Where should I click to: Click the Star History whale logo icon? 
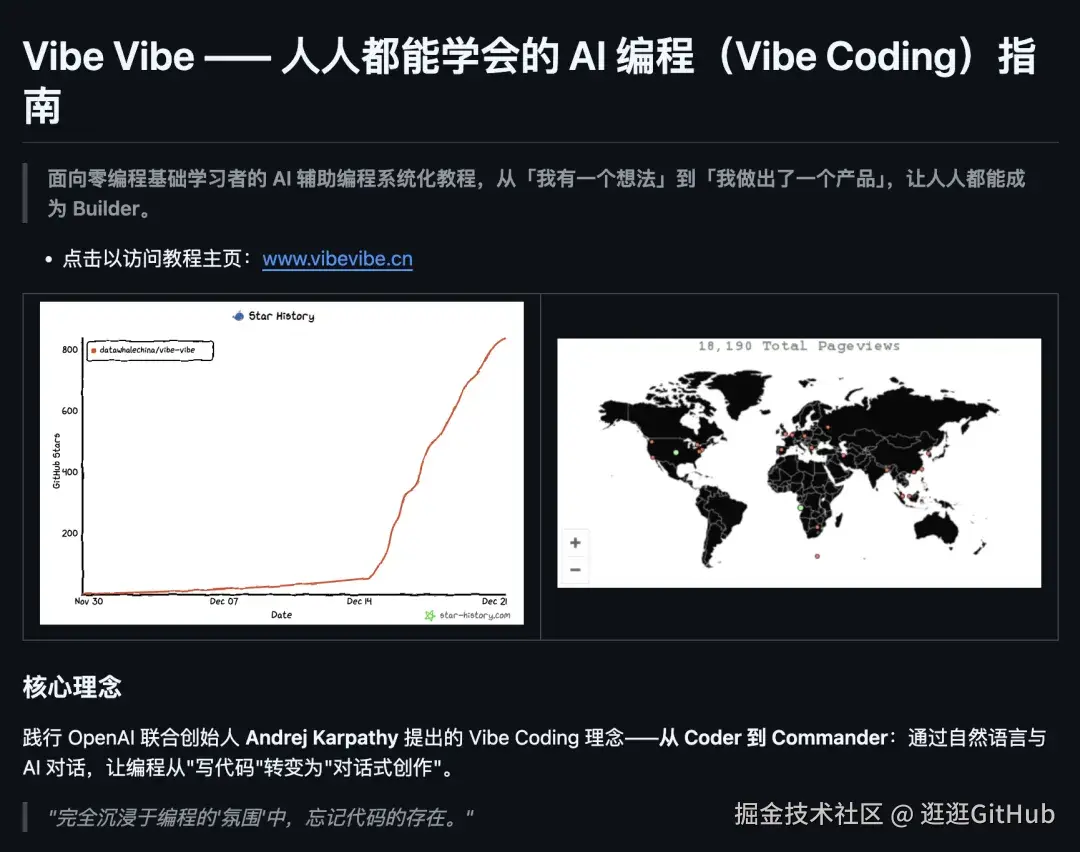click(238, 315)
